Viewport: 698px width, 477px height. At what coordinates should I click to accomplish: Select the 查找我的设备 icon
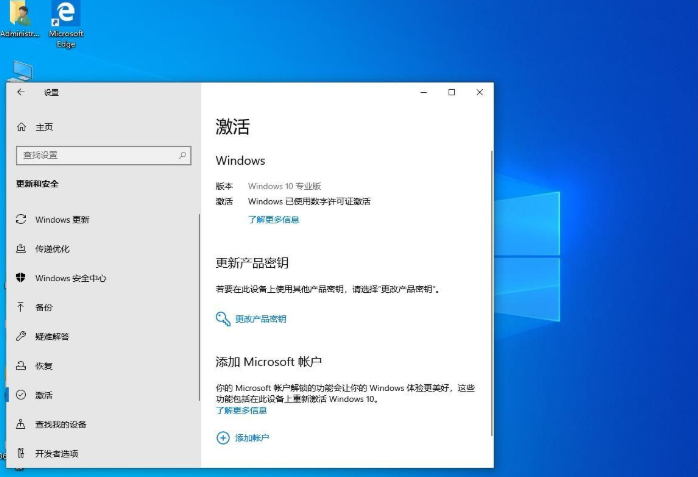[20, 424]
